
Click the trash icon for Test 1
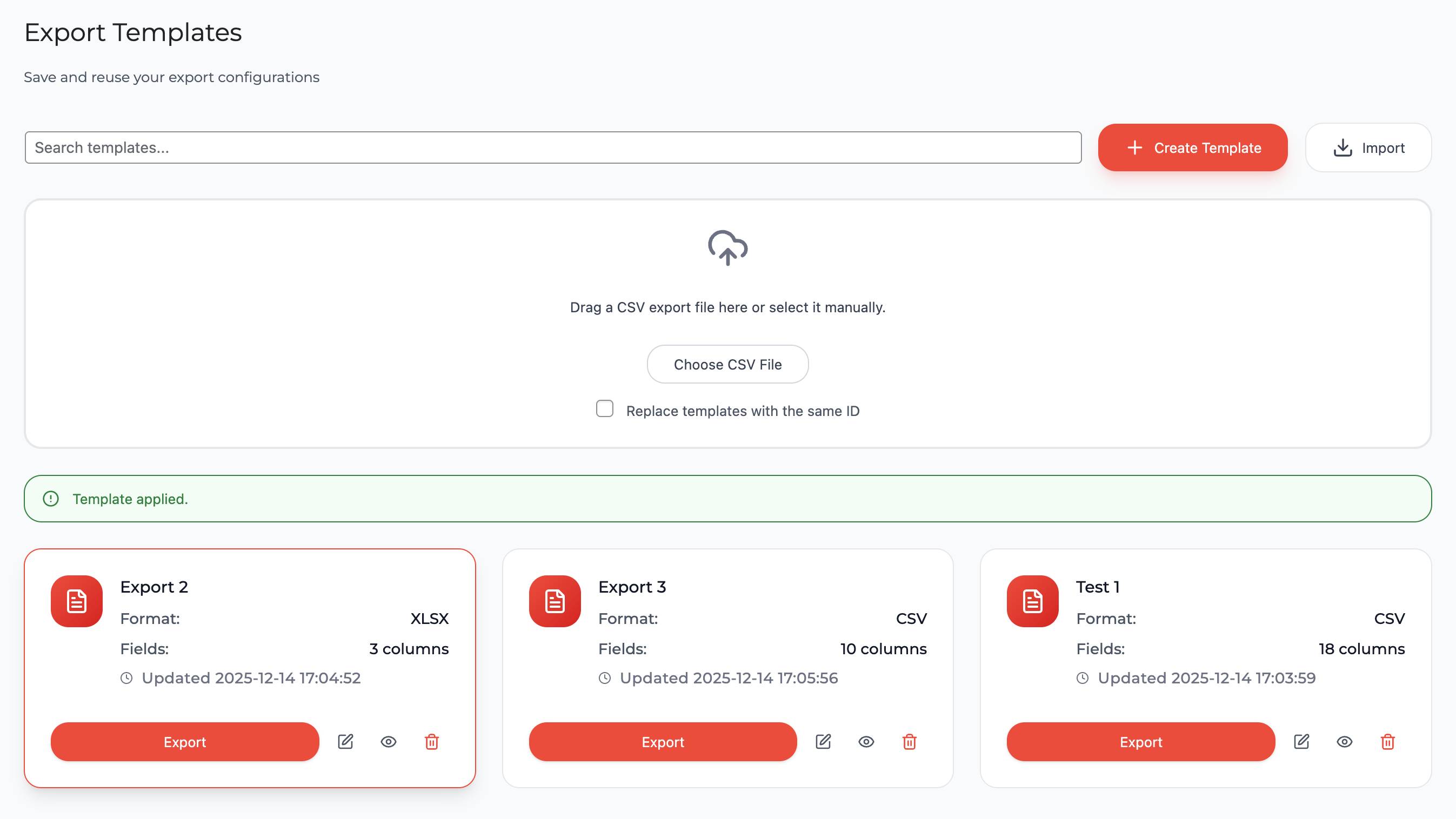point(1387,742)
